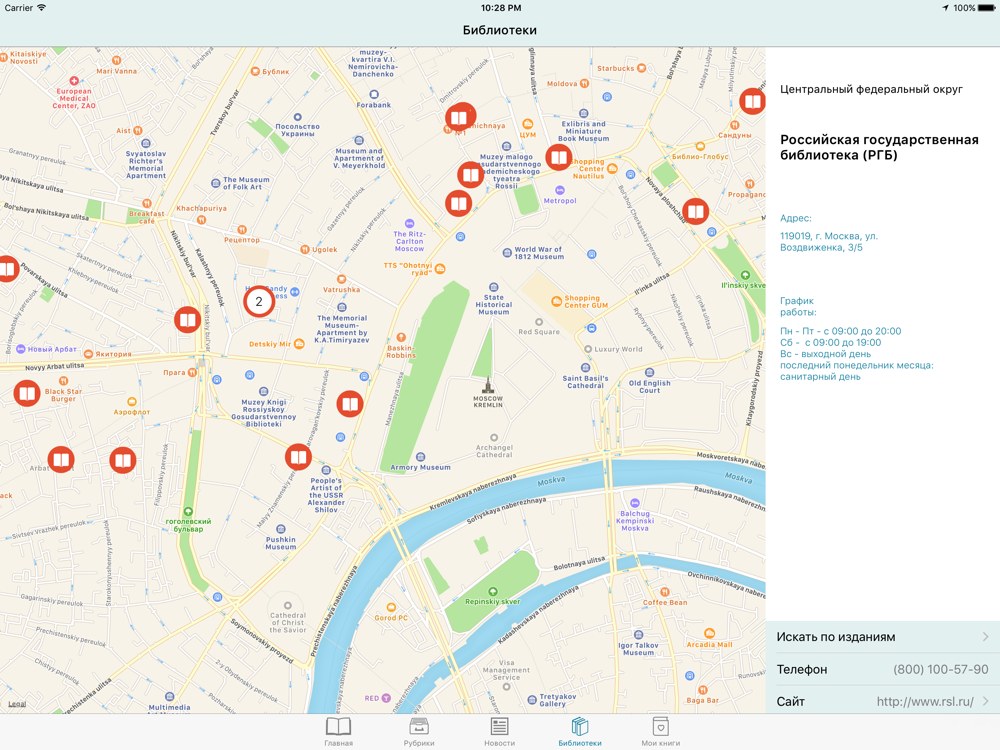Open the Сайт rsl.ru link row
The width and height of the screenshot is (1000, 750).
pyautogui.click(x=882, y=701)
